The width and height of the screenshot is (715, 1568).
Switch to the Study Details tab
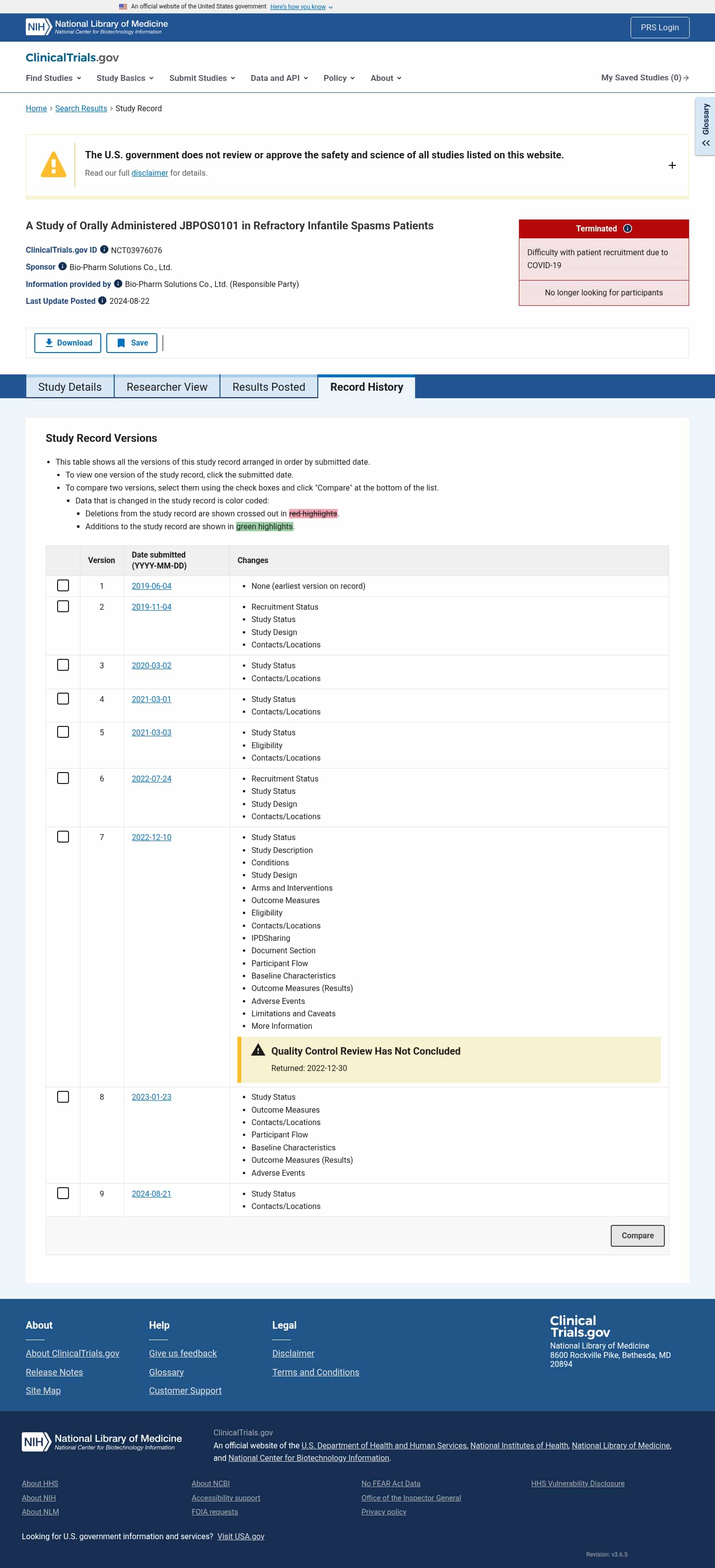click(70, 387)
